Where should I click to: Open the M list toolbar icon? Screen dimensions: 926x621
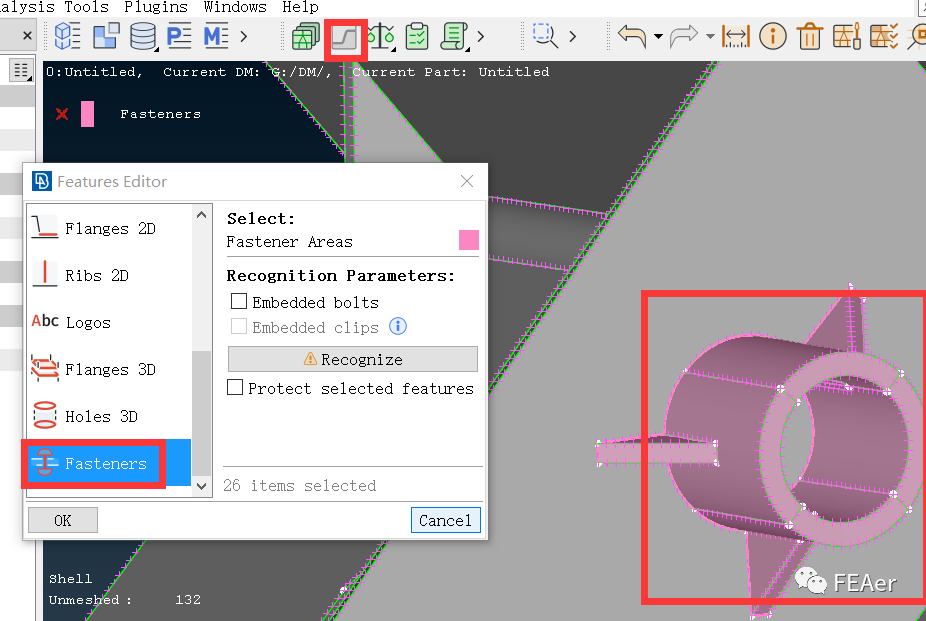pos(216,37)
